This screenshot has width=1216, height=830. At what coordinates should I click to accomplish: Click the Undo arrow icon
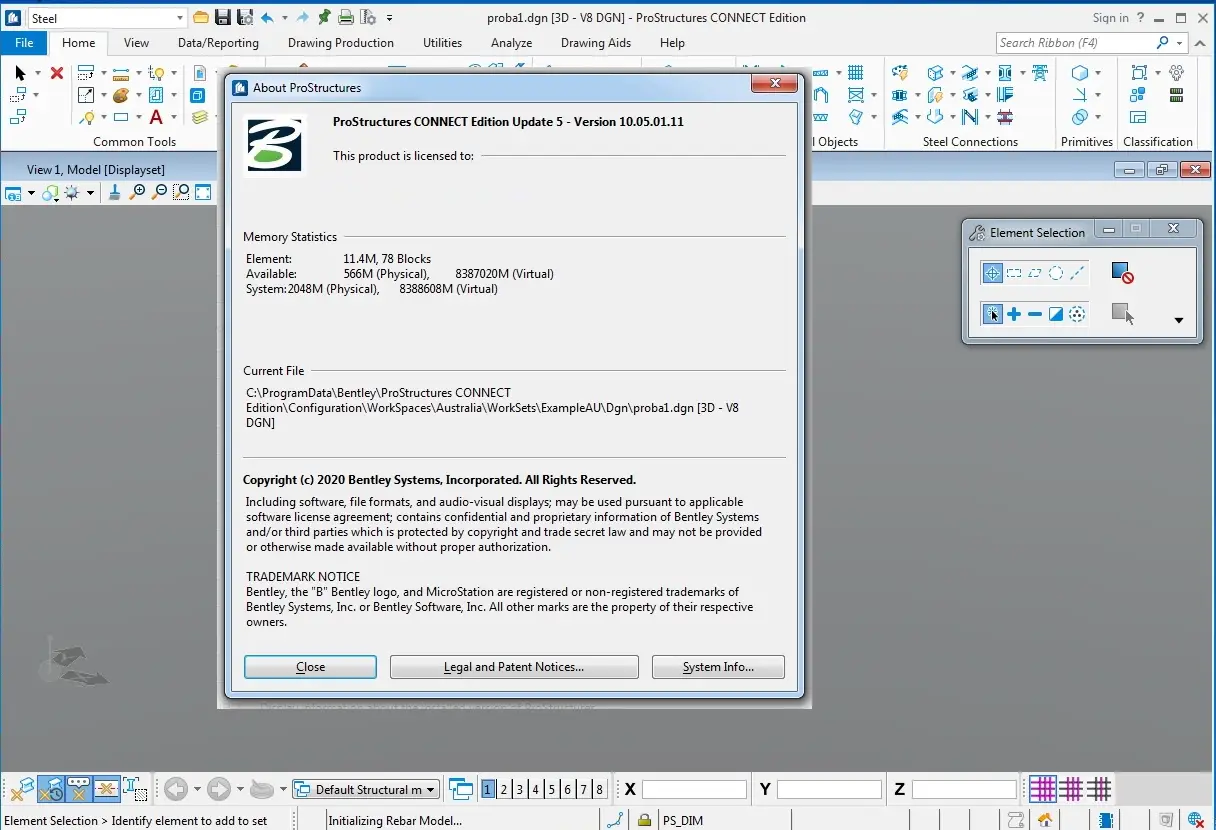coord(267,17)
